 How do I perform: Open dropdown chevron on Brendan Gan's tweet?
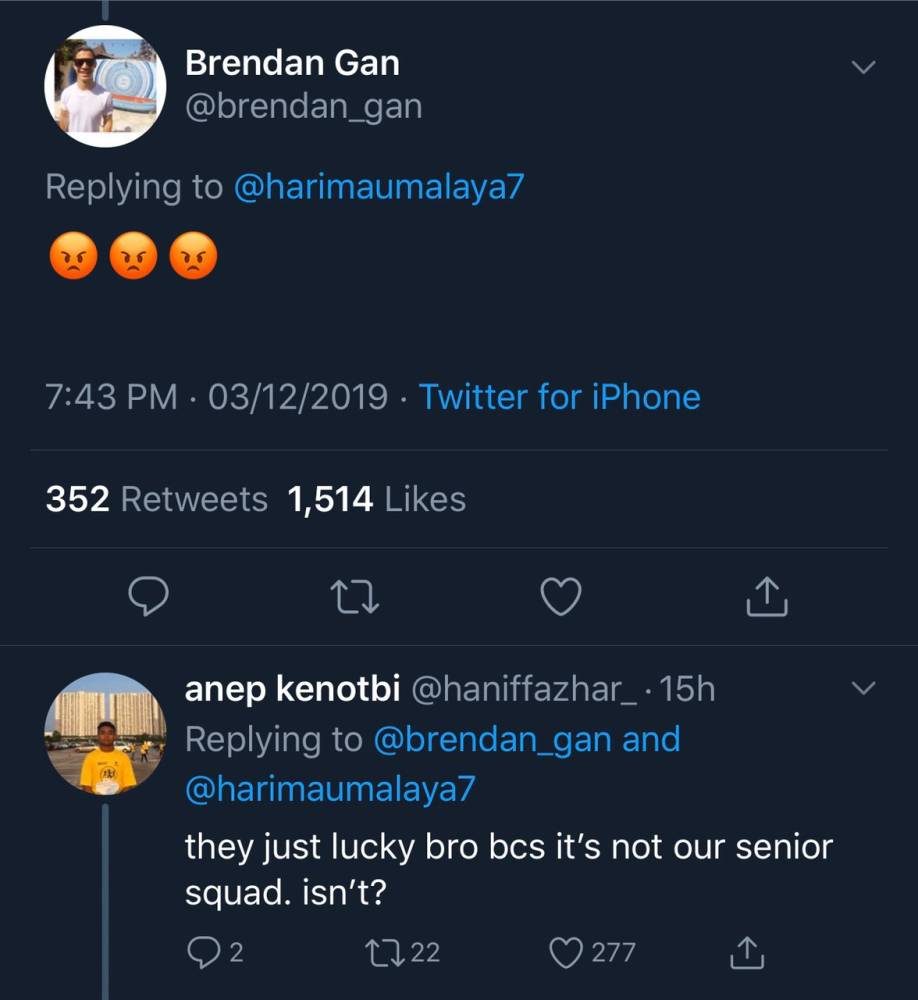coord(862,67)
